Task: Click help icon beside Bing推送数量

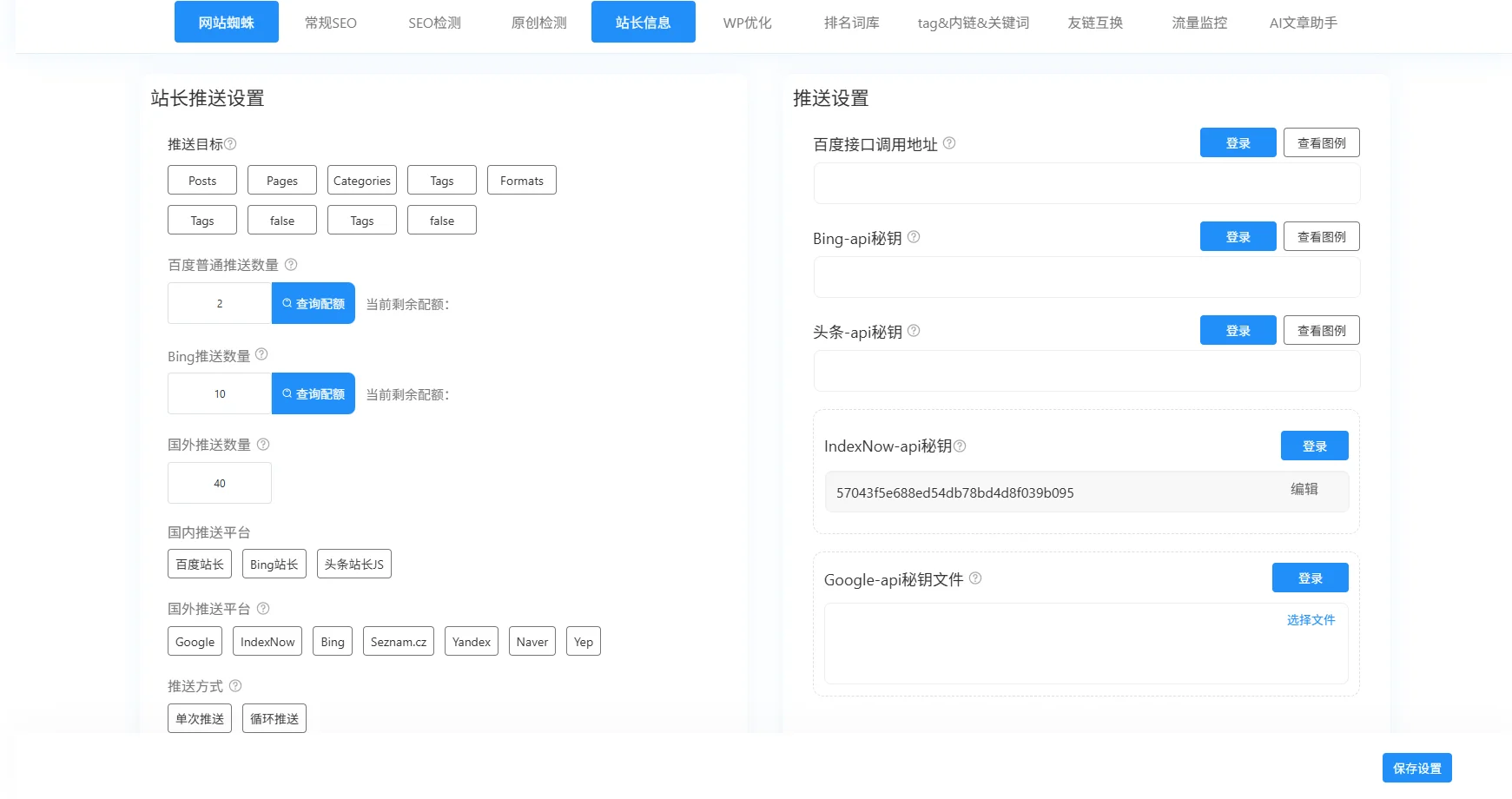Action: pos(261,354)
